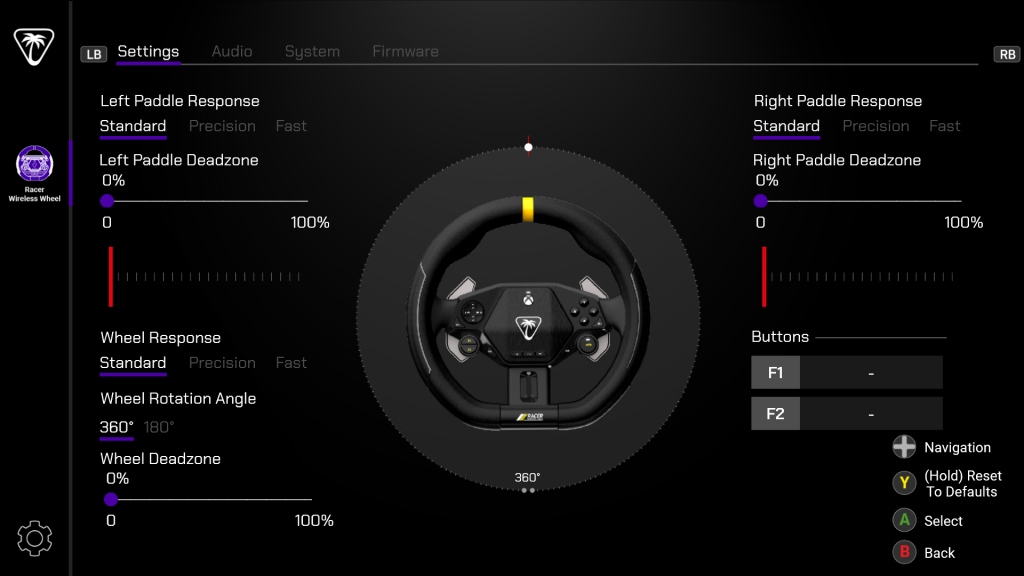Set Right Paddle Response to Standard
The image size is (1024, 576).
tap(786, 126)
